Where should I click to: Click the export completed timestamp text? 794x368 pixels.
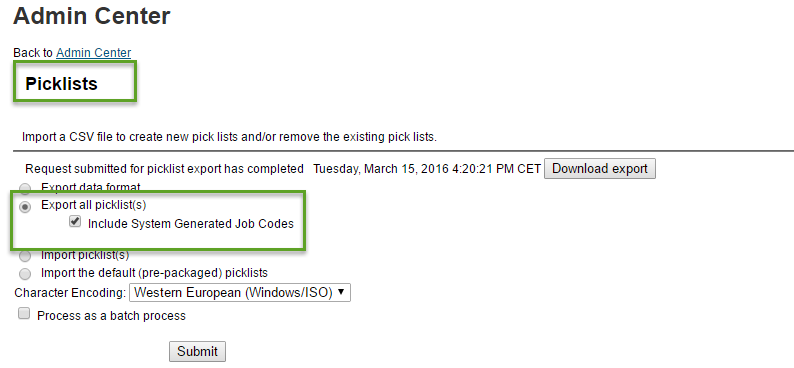[427, 169]
